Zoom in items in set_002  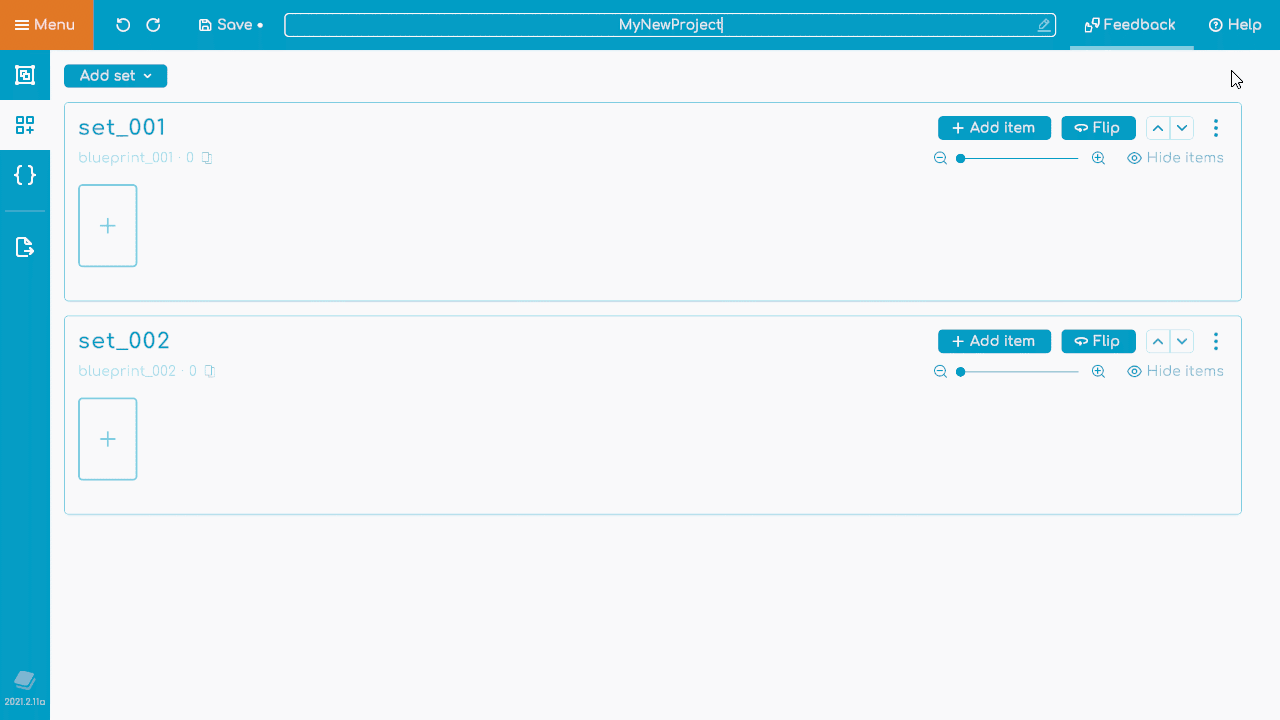pos(1098,371)
